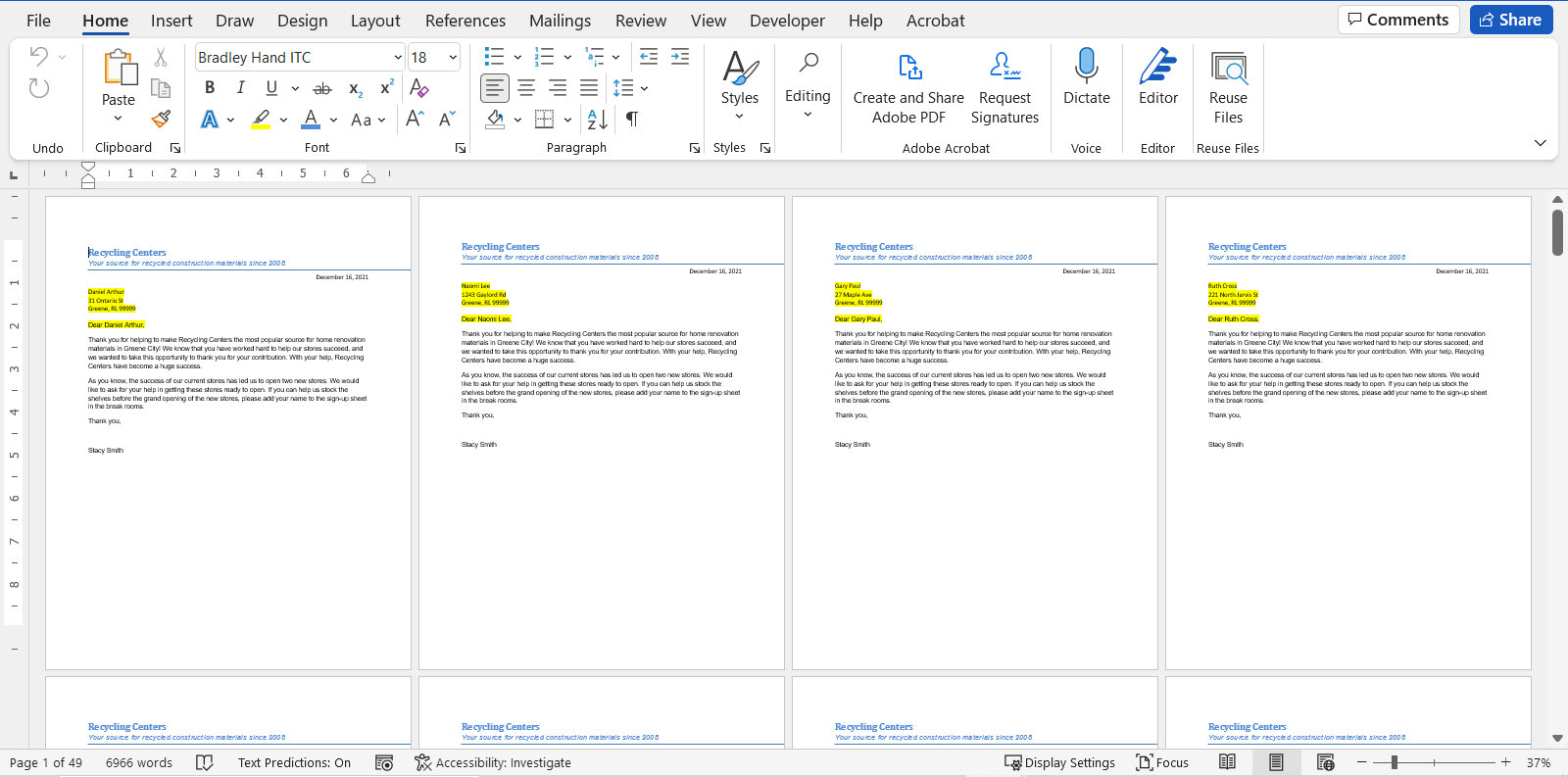The image size is (1568, 777).
Task: Expand the Paste options arrow
Action: [x=119, y=119]
